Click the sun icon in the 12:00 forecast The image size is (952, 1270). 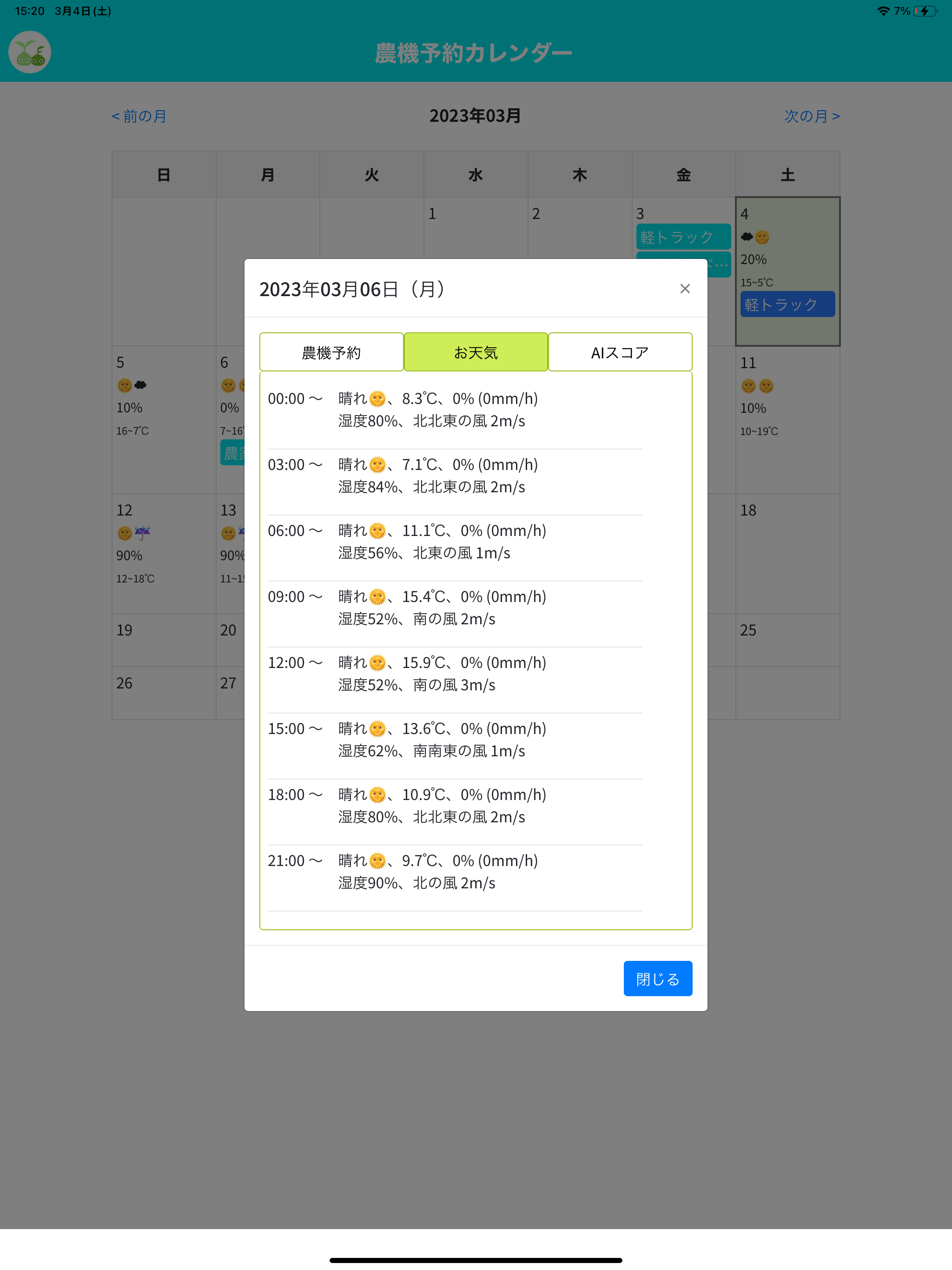pyautogui.click(x=377, y=662)
